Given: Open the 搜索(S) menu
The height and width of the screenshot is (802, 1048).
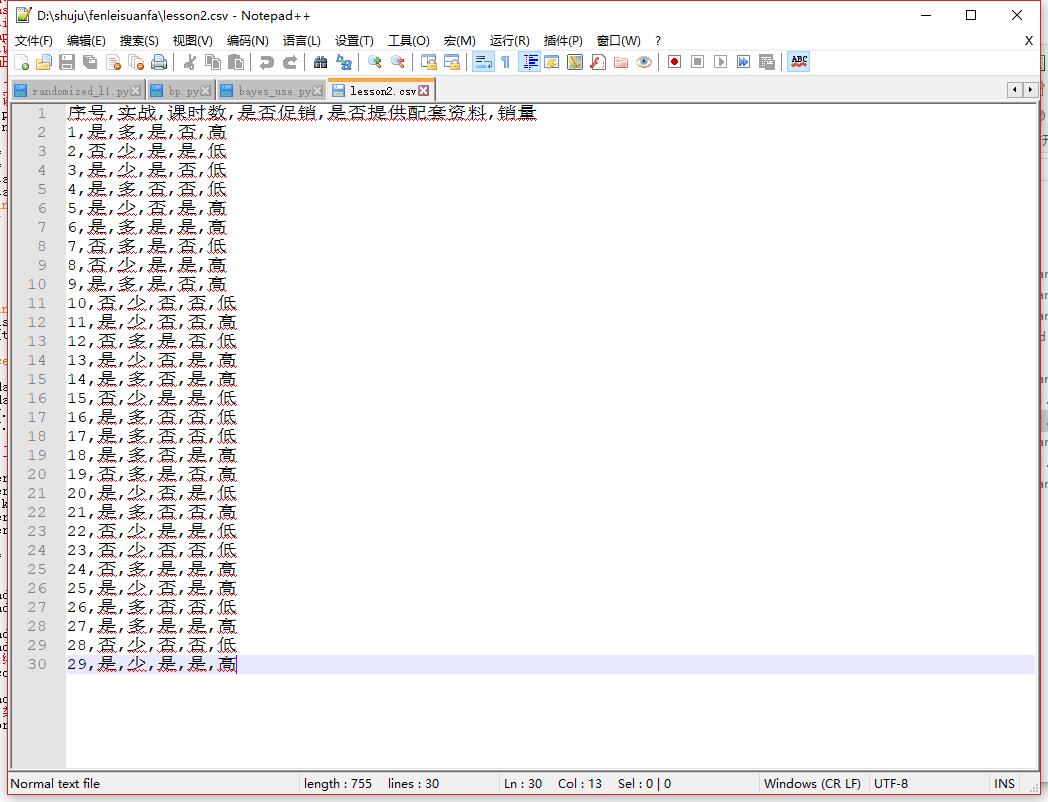Looking at the screenshot, I should coord(139,41).
